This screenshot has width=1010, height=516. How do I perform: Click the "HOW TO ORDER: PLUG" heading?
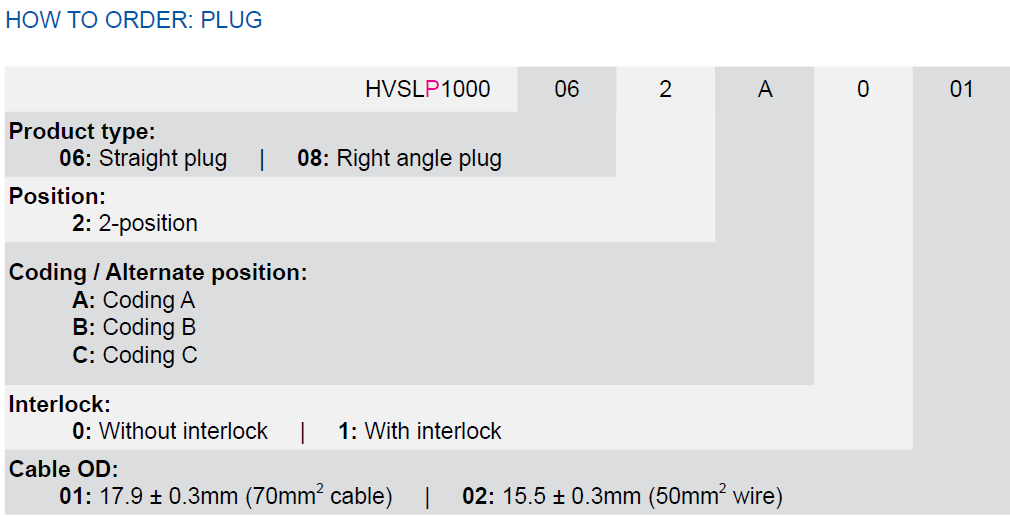pyautogui.click(x=134, y=20)
